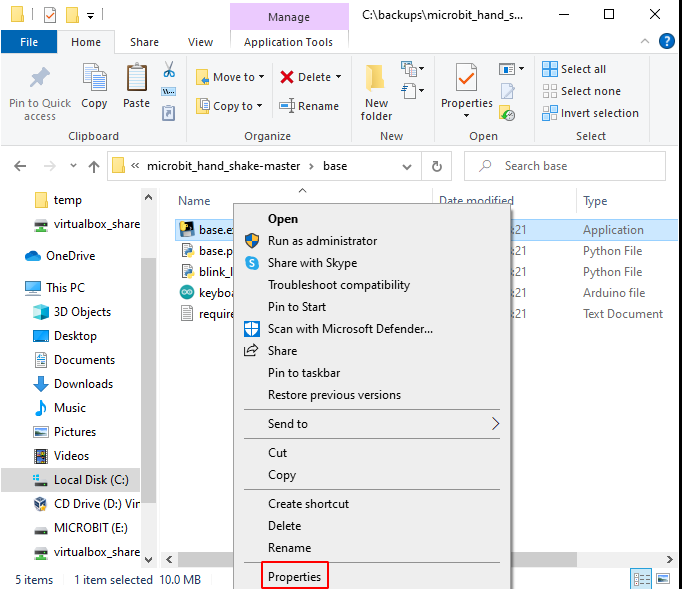The width and height of the screenshot is (682, 589).
Task: Click Invert selection in the ribbon
Action: (590, 113)
